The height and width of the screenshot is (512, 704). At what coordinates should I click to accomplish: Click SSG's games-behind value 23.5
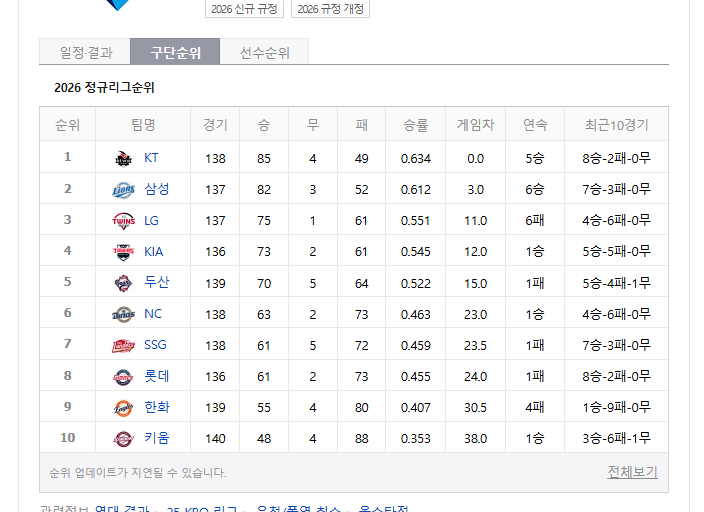point(475,345)
